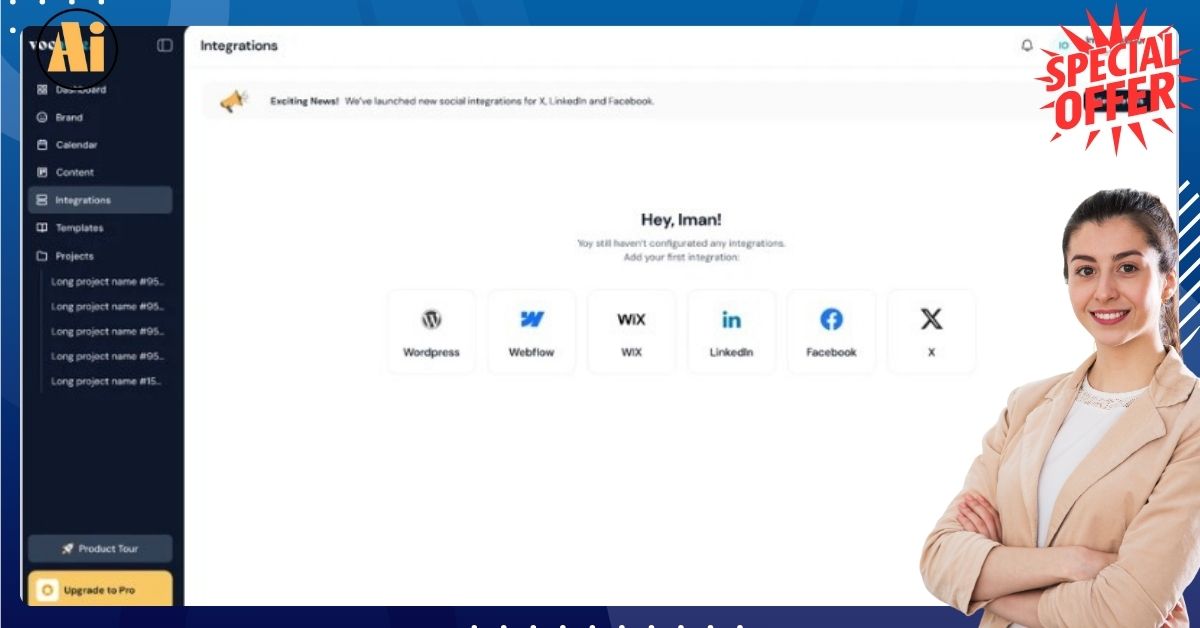Image resolution: width=1200 pixels, height=628 pixels.
Task: Open the Content section
Action: pos(100,172)
